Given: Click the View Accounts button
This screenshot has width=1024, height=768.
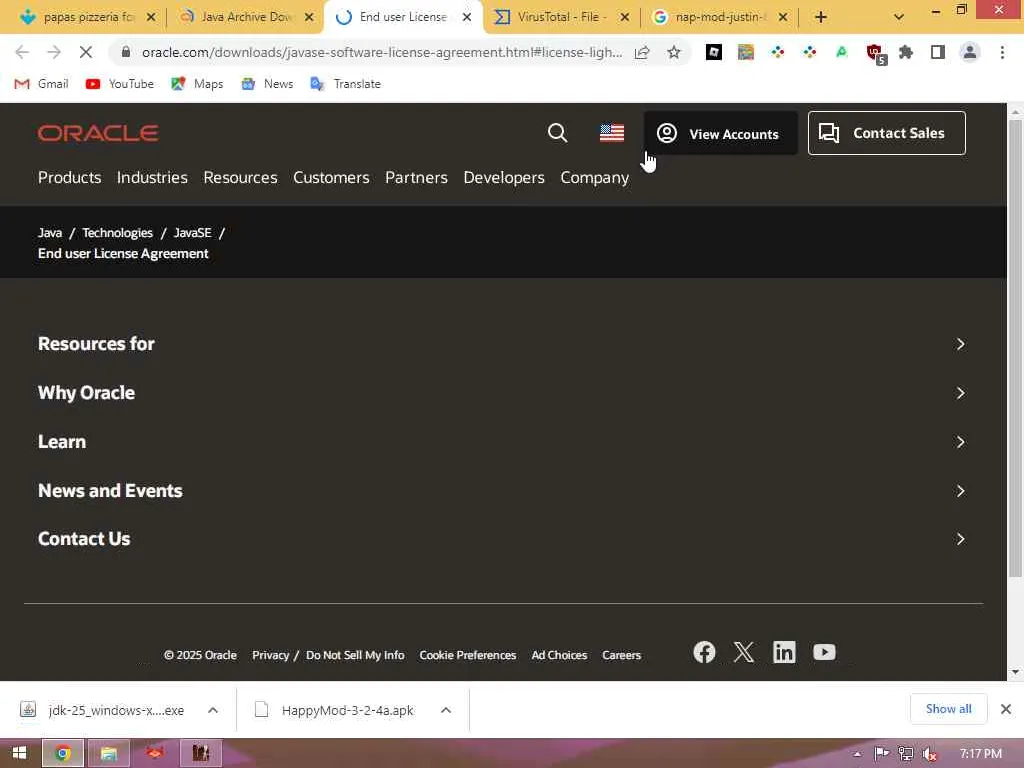Looking at the screenshot, I should 720,133.
